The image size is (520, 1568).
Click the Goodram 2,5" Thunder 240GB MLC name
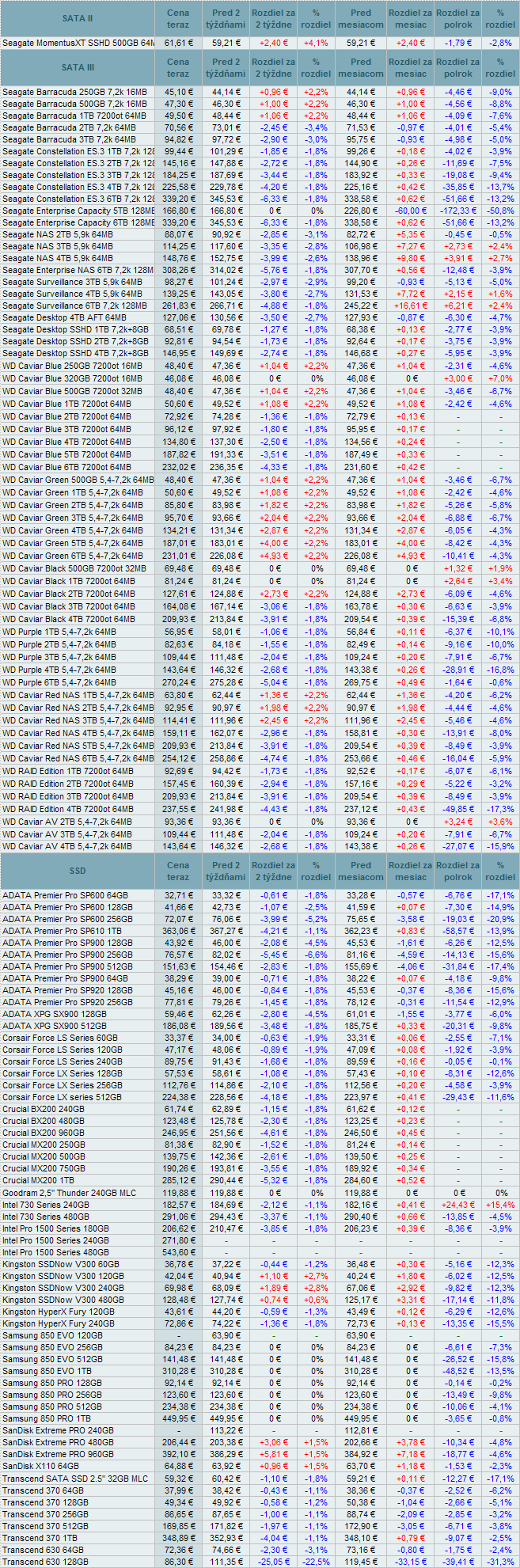(69, 1193)
